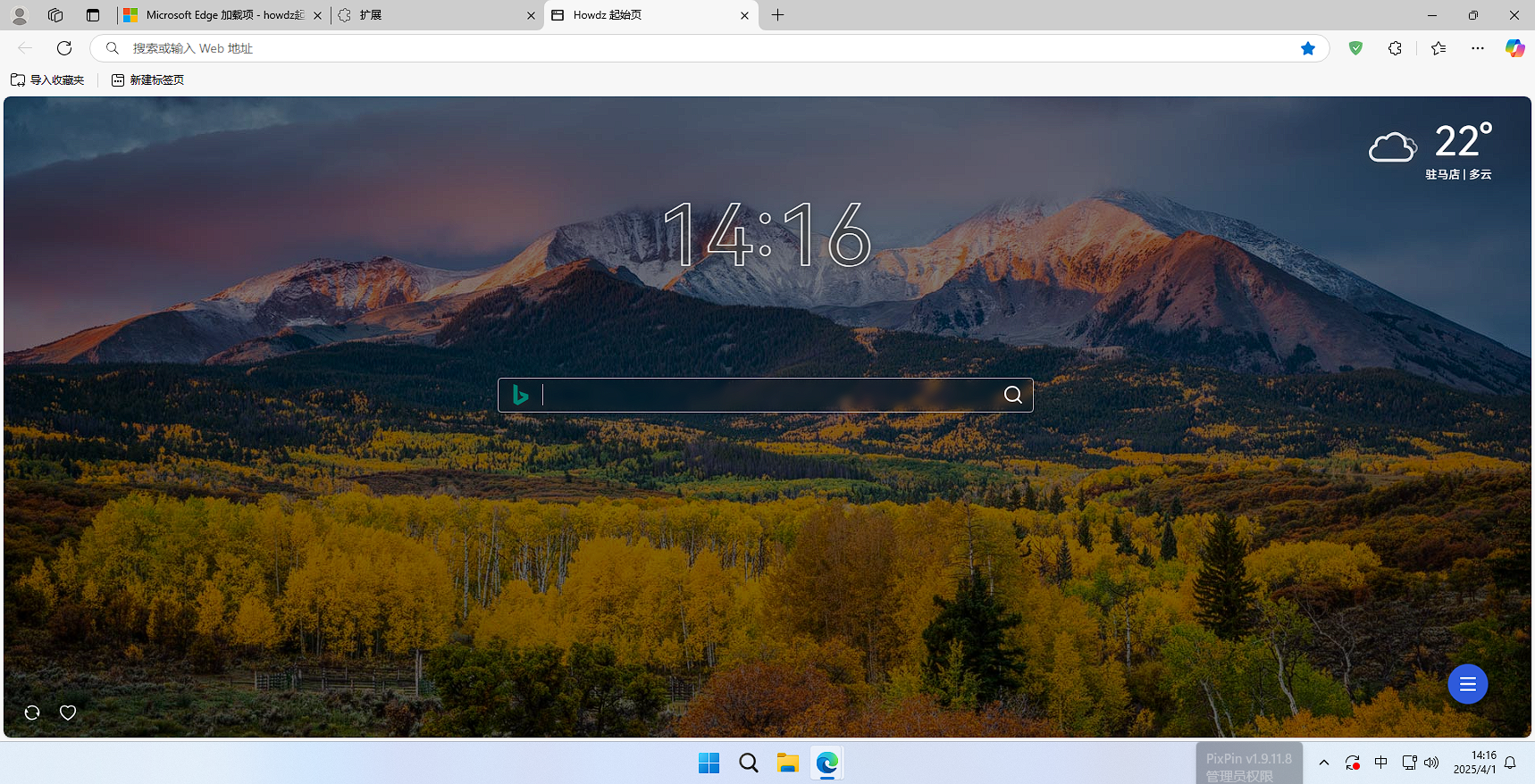Open 新建标签页 bookmark
This screenshot has width=1535, height=784.
(x=147, y=80)
